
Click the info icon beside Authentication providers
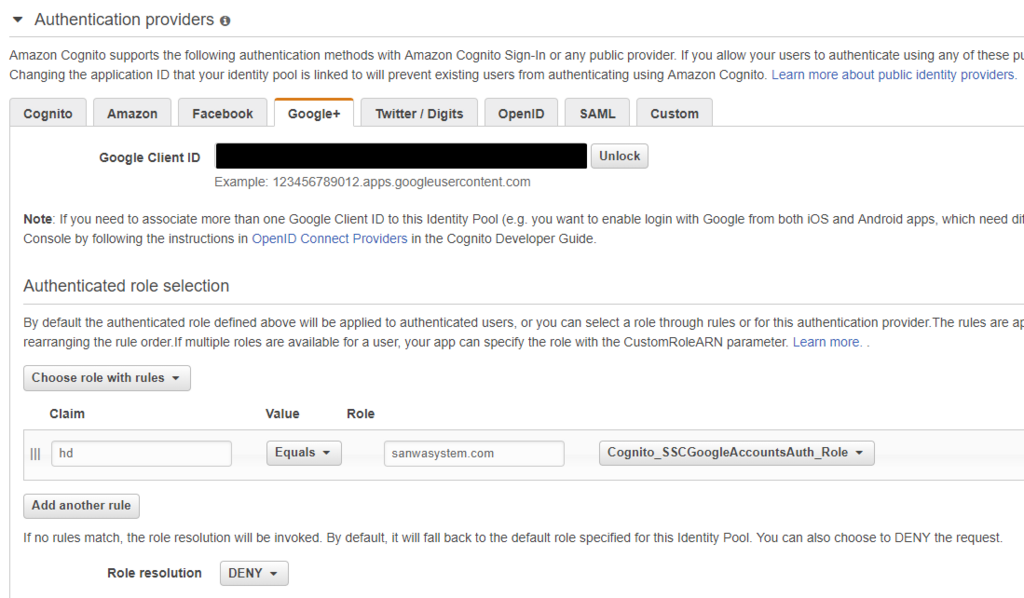pyautogui.click(x=225, y=21)
